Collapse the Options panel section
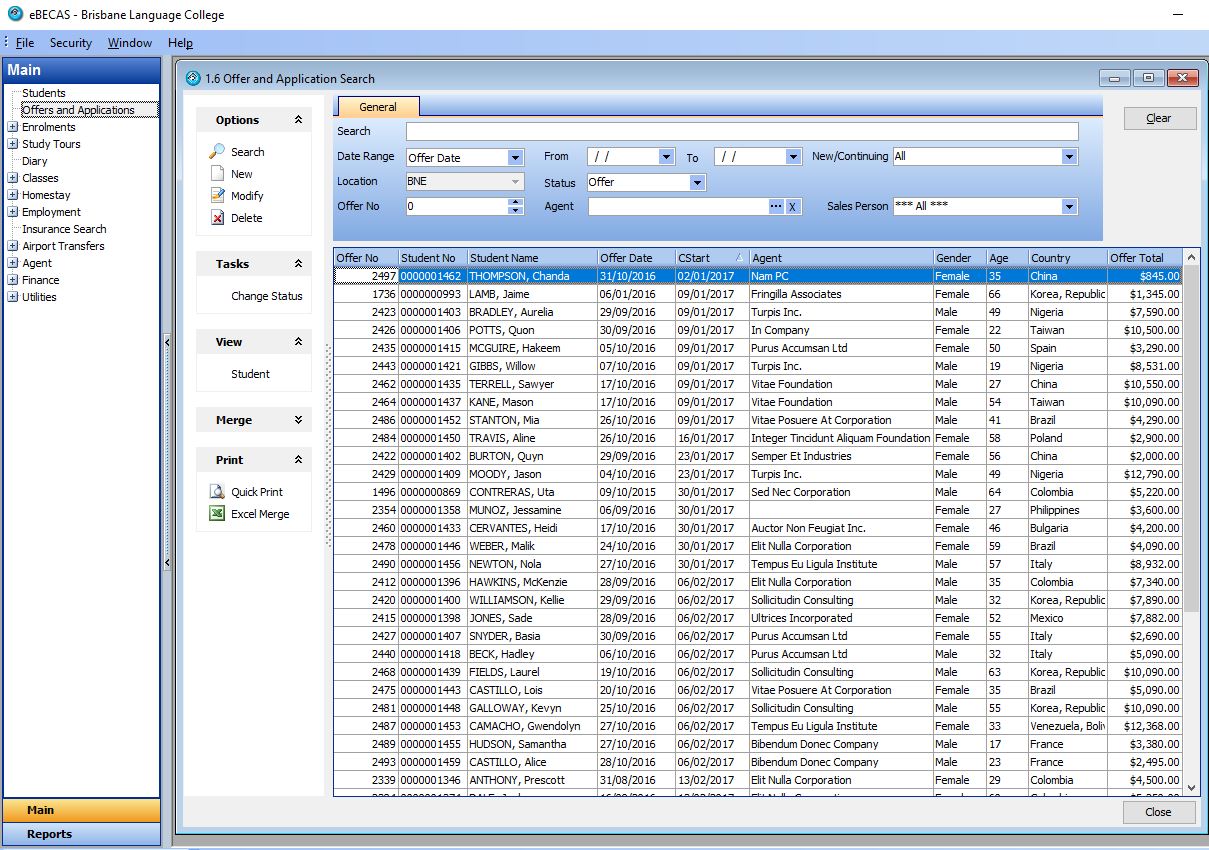Viewport: 1209px width, 850px height. coord(298,120)
